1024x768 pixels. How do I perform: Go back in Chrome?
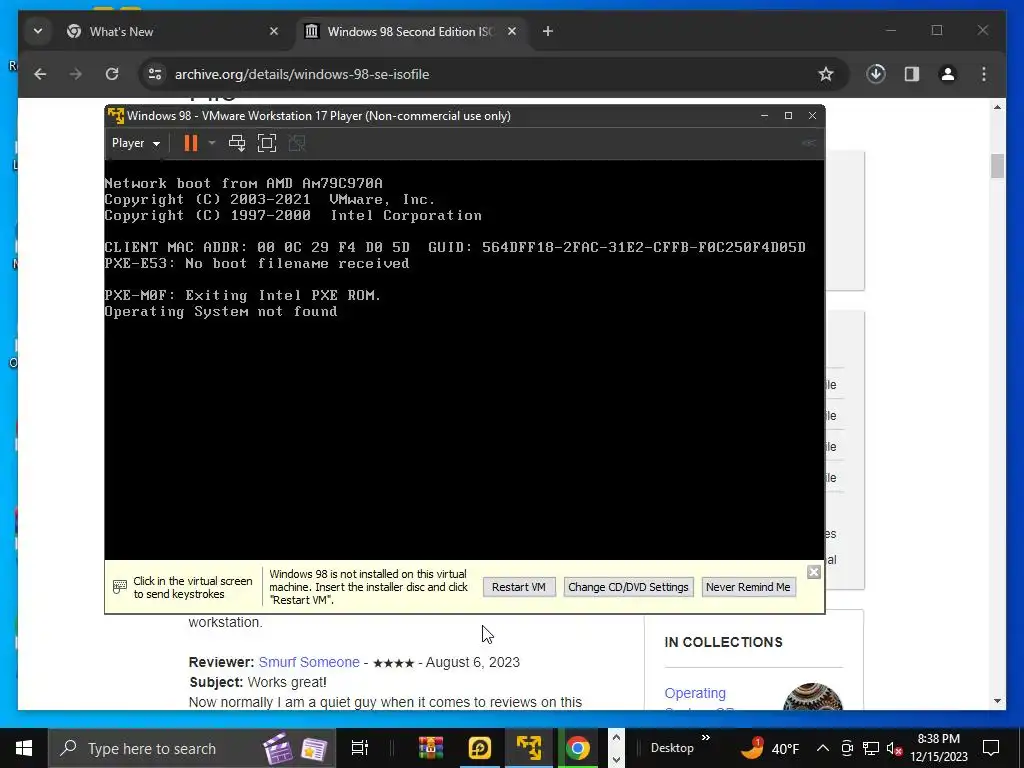40,74
